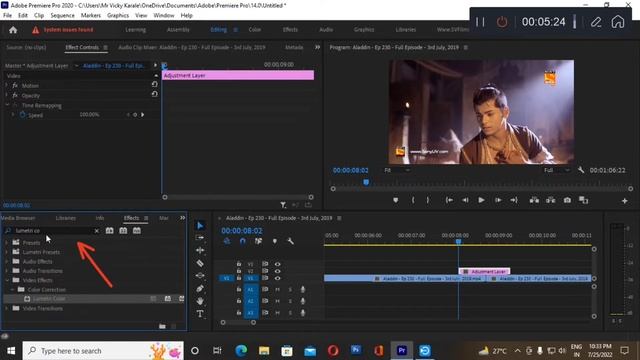Add a marker from the timeline header
This screenshot has width=640, height=360.
pyautogui.click(x=275, y=241)
